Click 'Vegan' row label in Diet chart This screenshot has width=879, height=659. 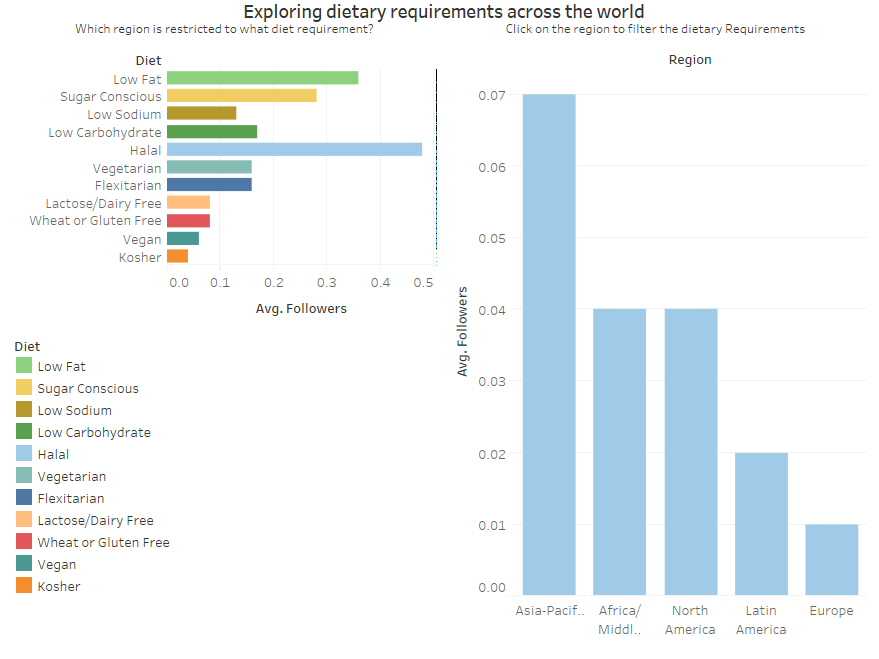142,240
